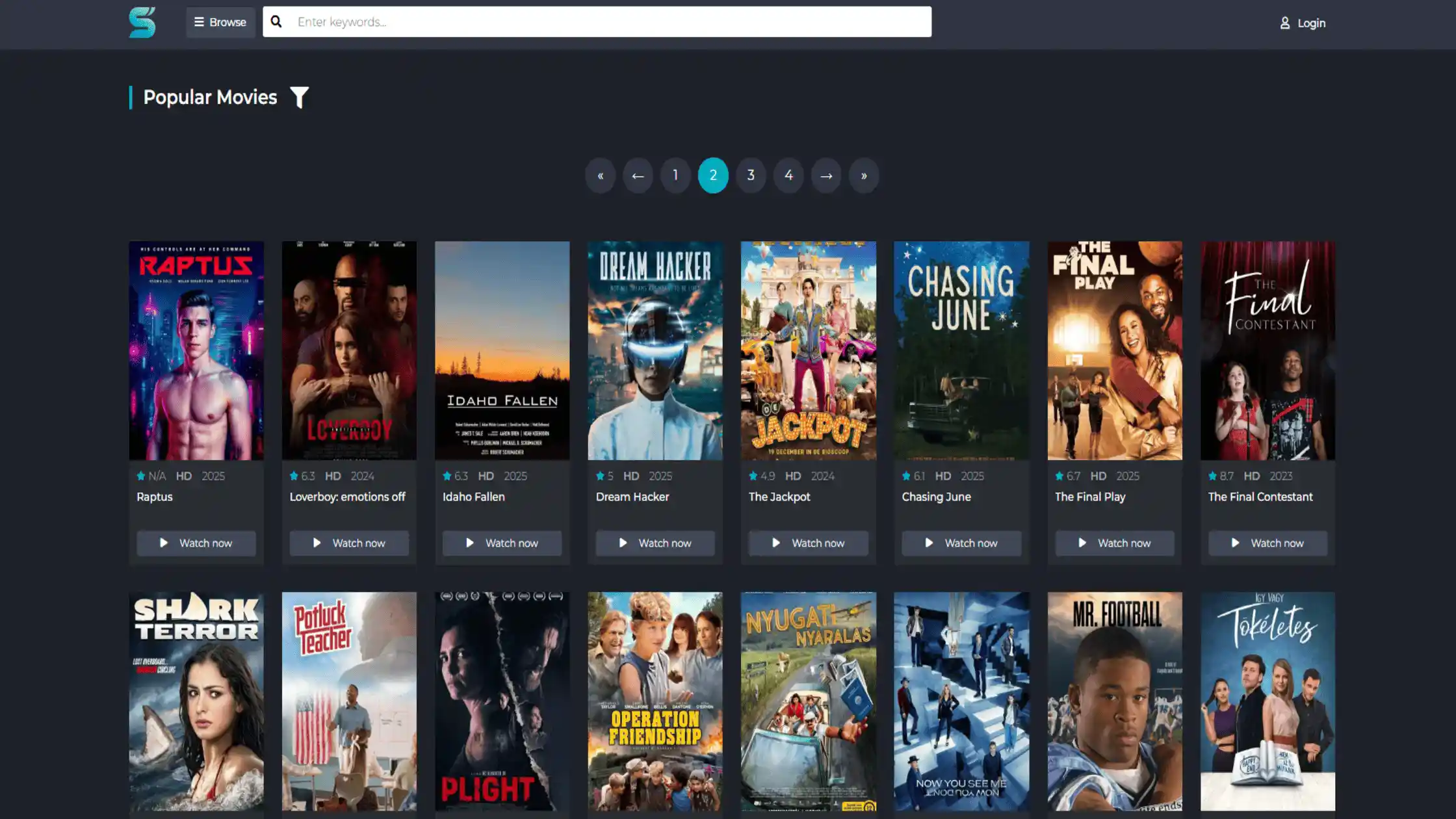Watch now for Idaho Fallen
This screenshot has width=1456, height=819.
click(502, 543)
